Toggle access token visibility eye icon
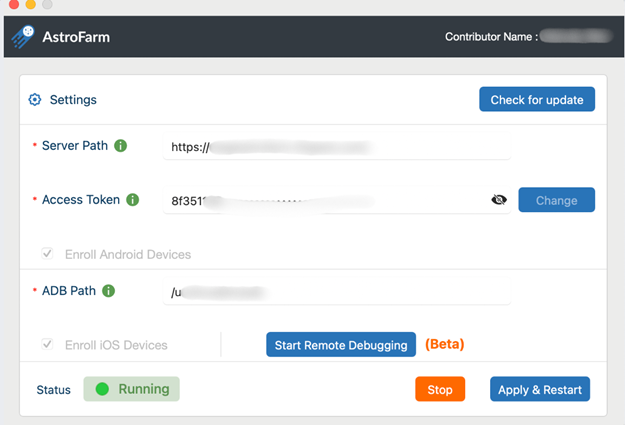The height and width of the screenshot is (425, 625). [499, 200]
